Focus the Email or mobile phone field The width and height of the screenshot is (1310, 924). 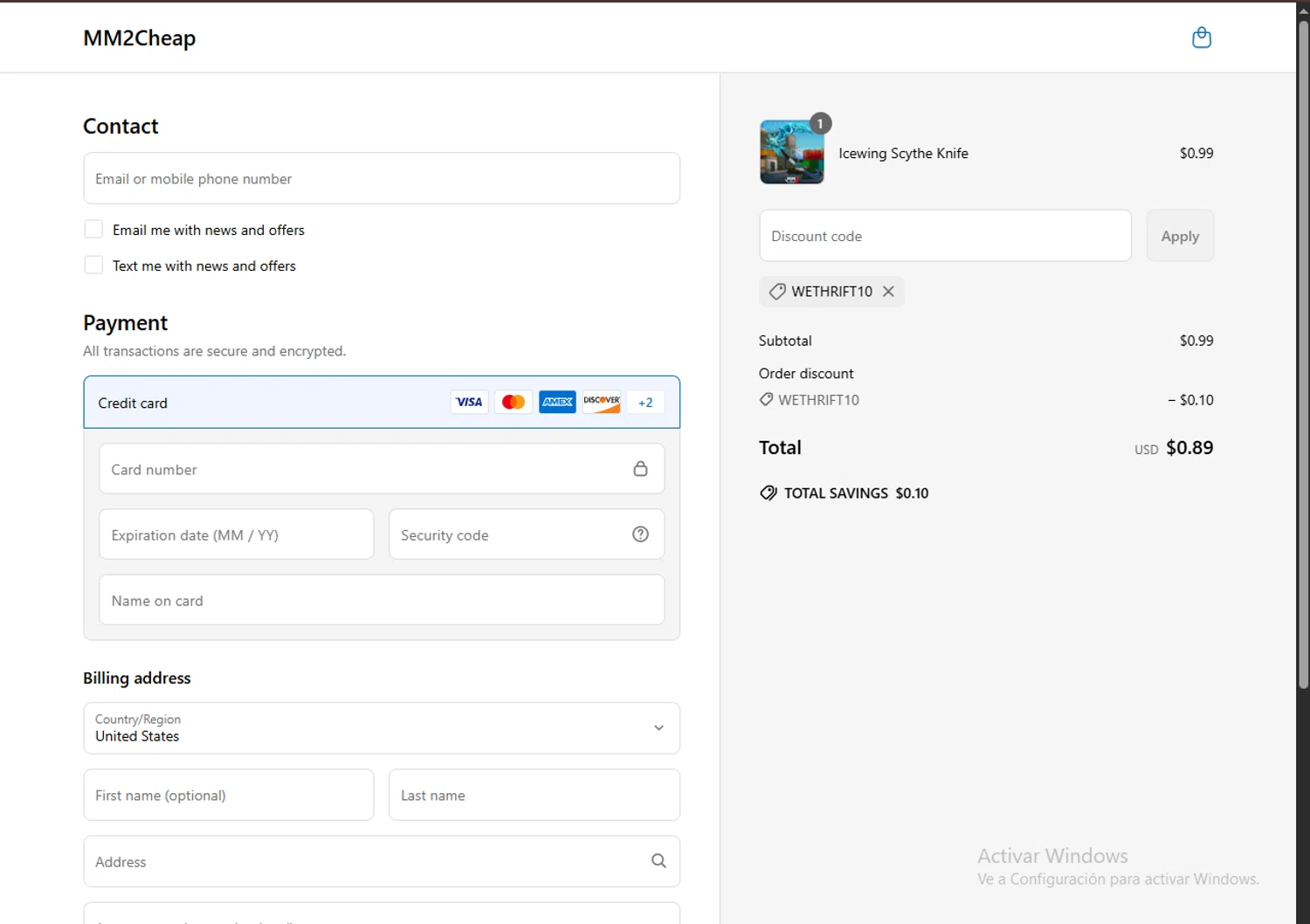(x=382, y=178)
